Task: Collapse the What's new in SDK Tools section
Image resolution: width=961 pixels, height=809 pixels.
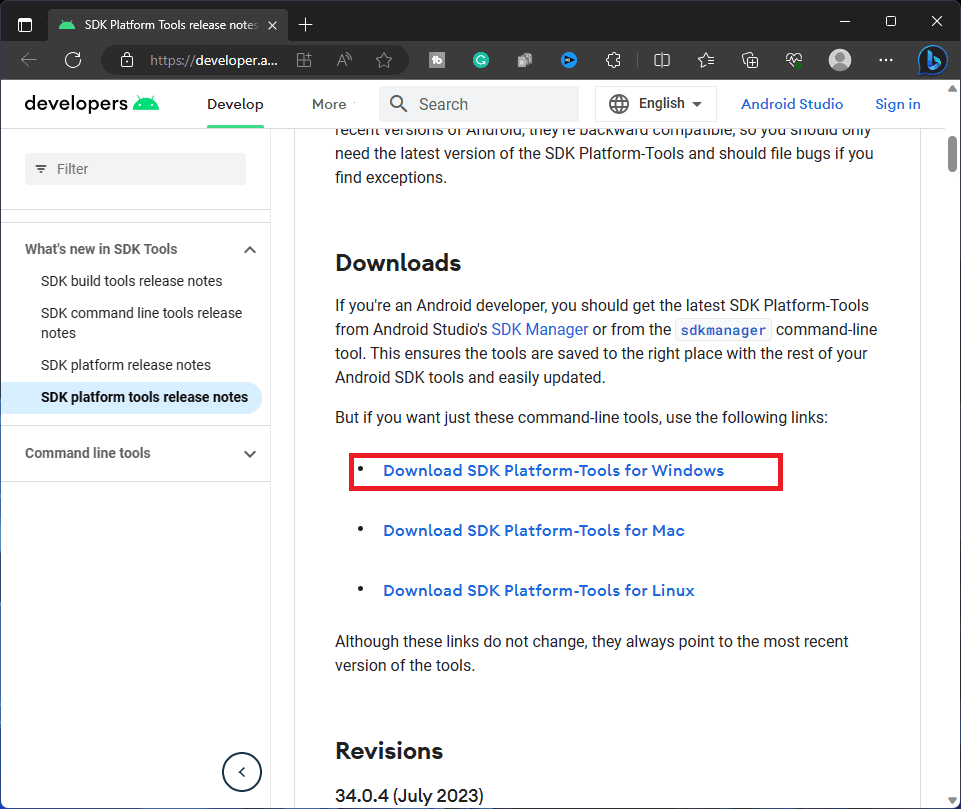Action: click(250, 250)
